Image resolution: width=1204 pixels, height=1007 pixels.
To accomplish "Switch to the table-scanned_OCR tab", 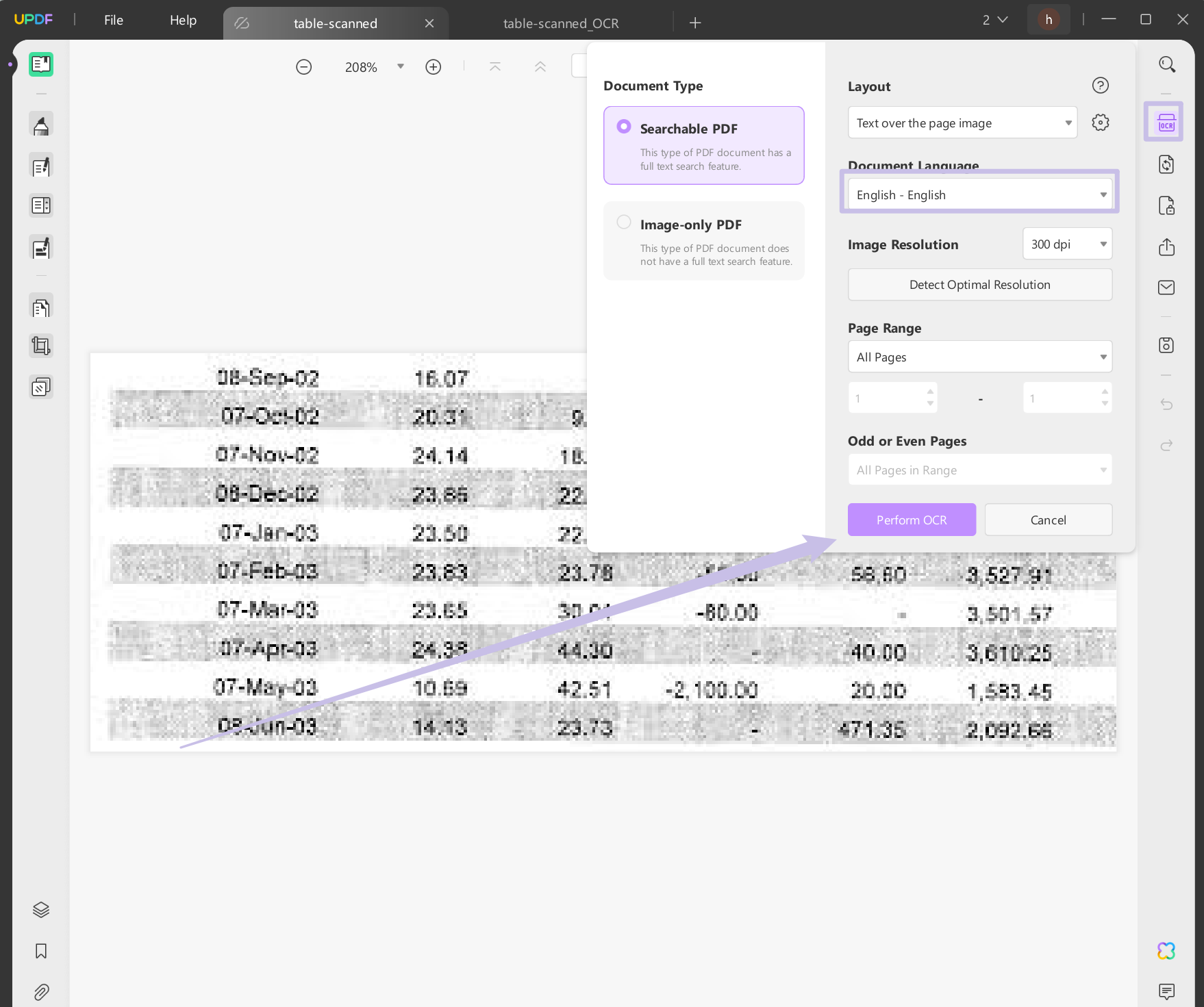I will 560,23.
